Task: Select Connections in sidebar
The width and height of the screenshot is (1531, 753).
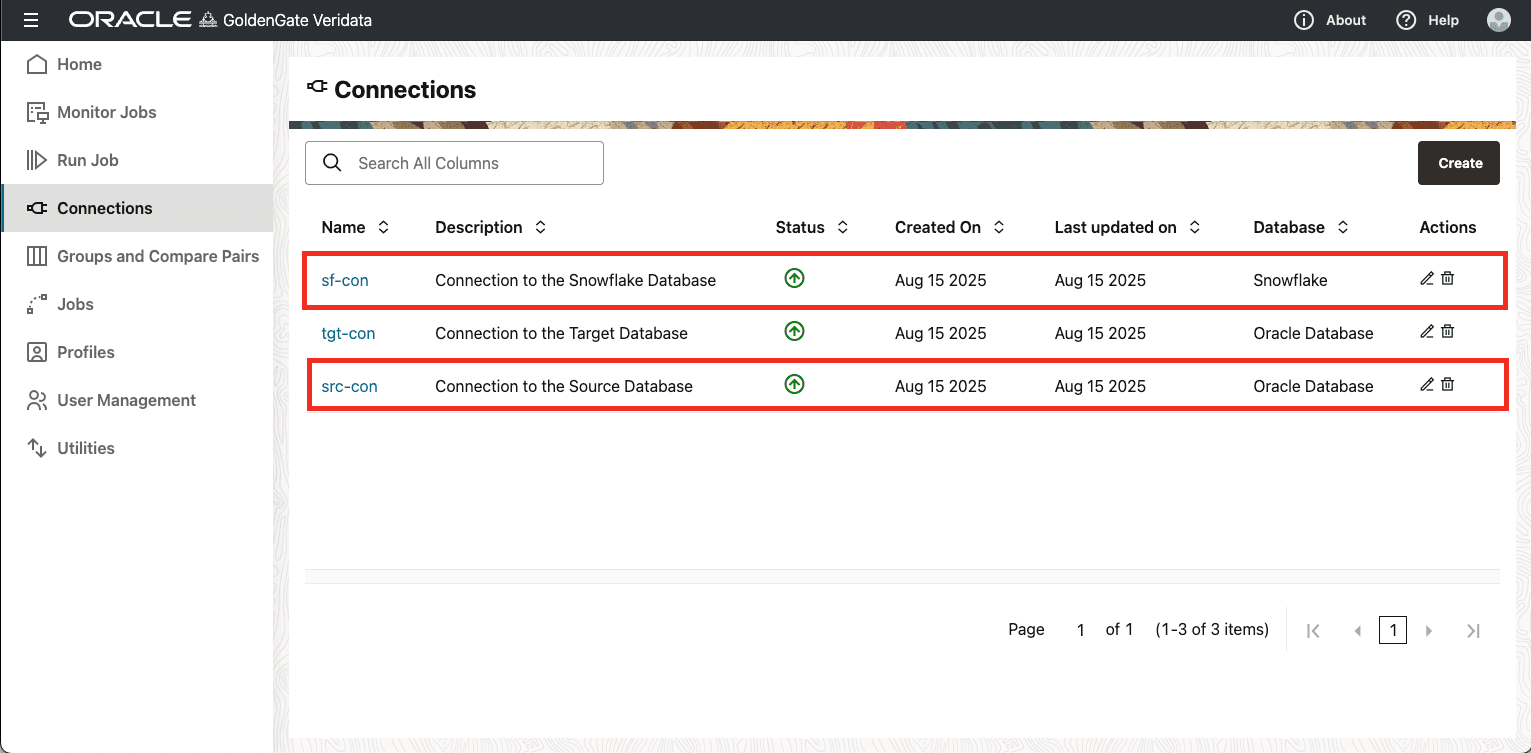Action: click(137, 208)
